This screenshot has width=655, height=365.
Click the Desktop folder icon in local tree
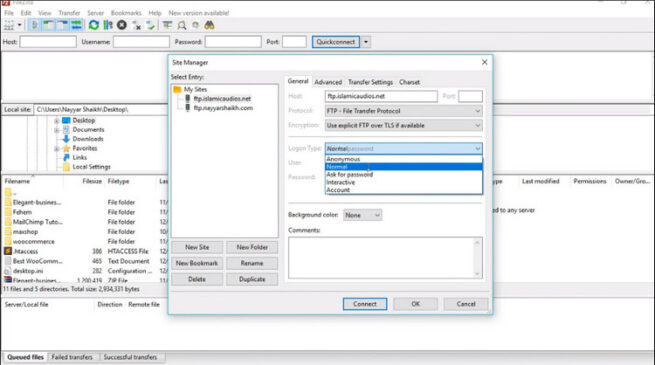(66, 120)
